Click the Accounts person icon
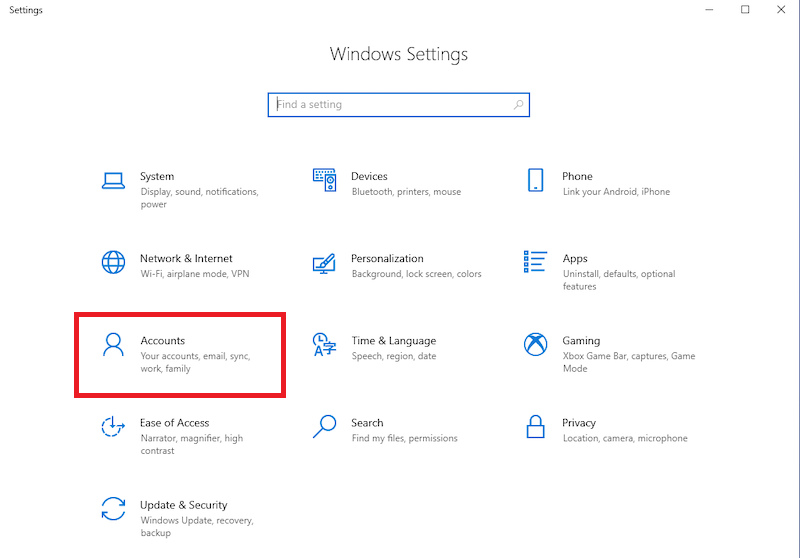Screen dimensions: 800x558 [113, 345]
